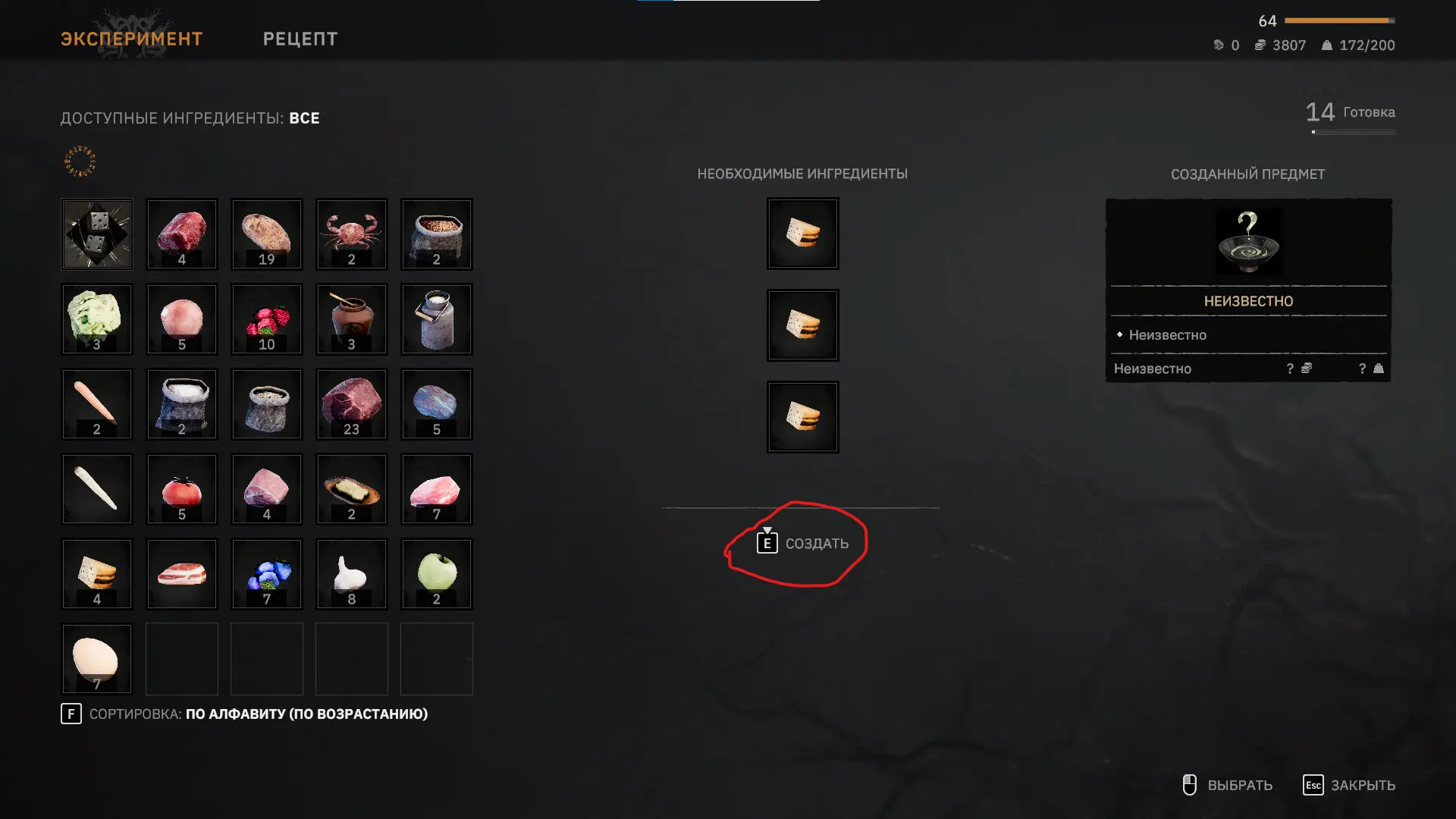Viewport: 1456px width, 819px height.
Task: Pick the red crab ingredient
Action: tap(352, 234)
